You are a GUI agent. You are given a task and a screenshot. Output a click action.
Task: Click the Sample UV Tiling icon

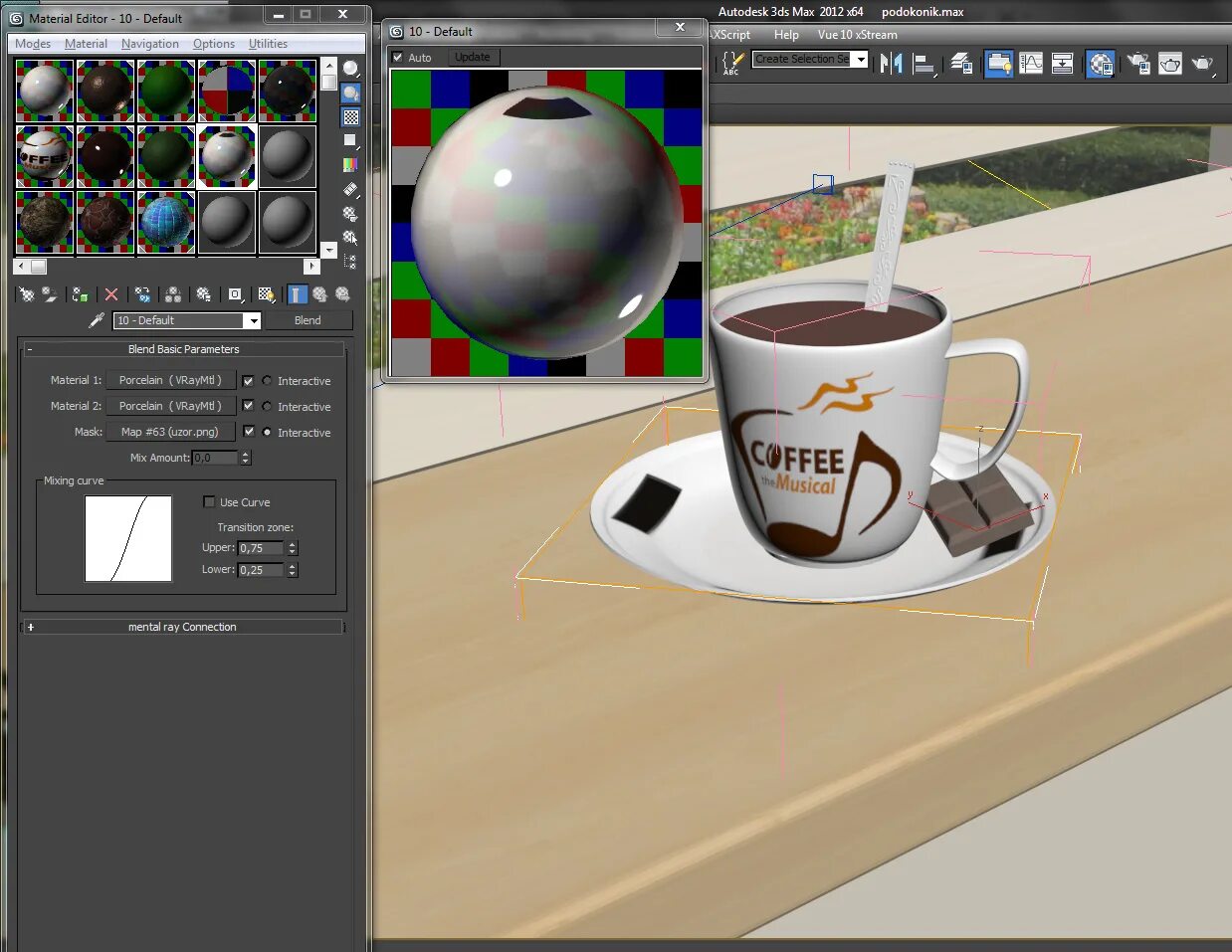(350, 140)
